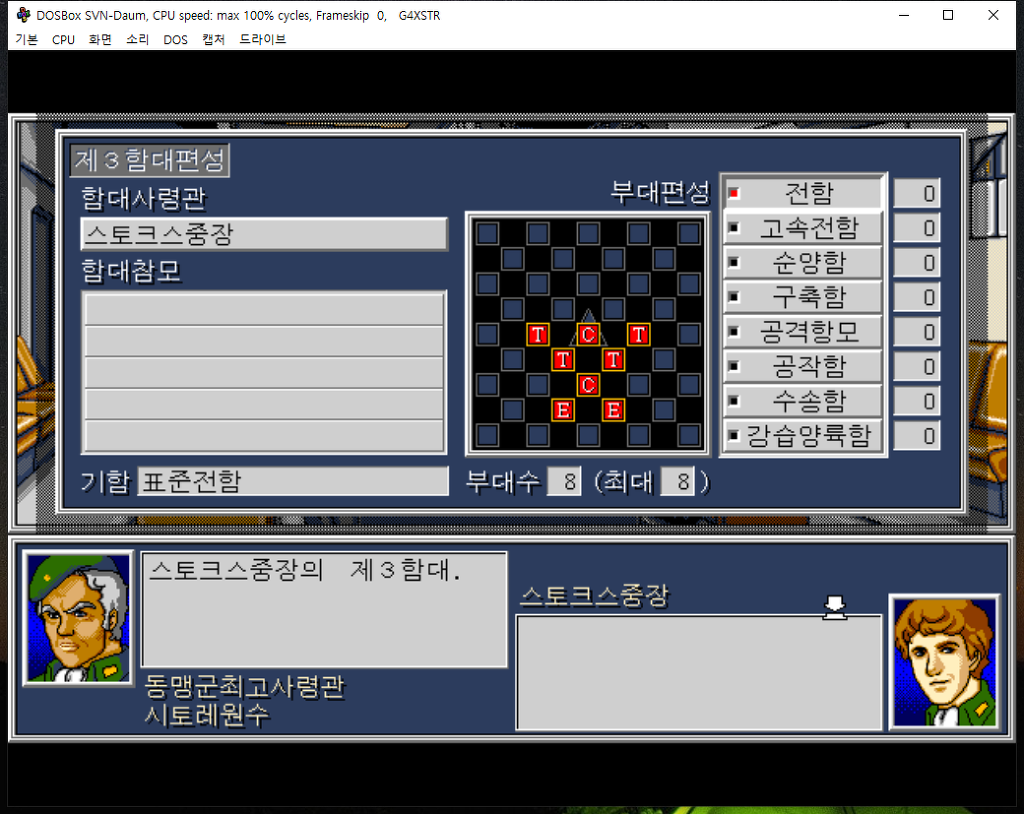
Task: Click the flagship field 표준전함
Action: click(x=293, y=481)
